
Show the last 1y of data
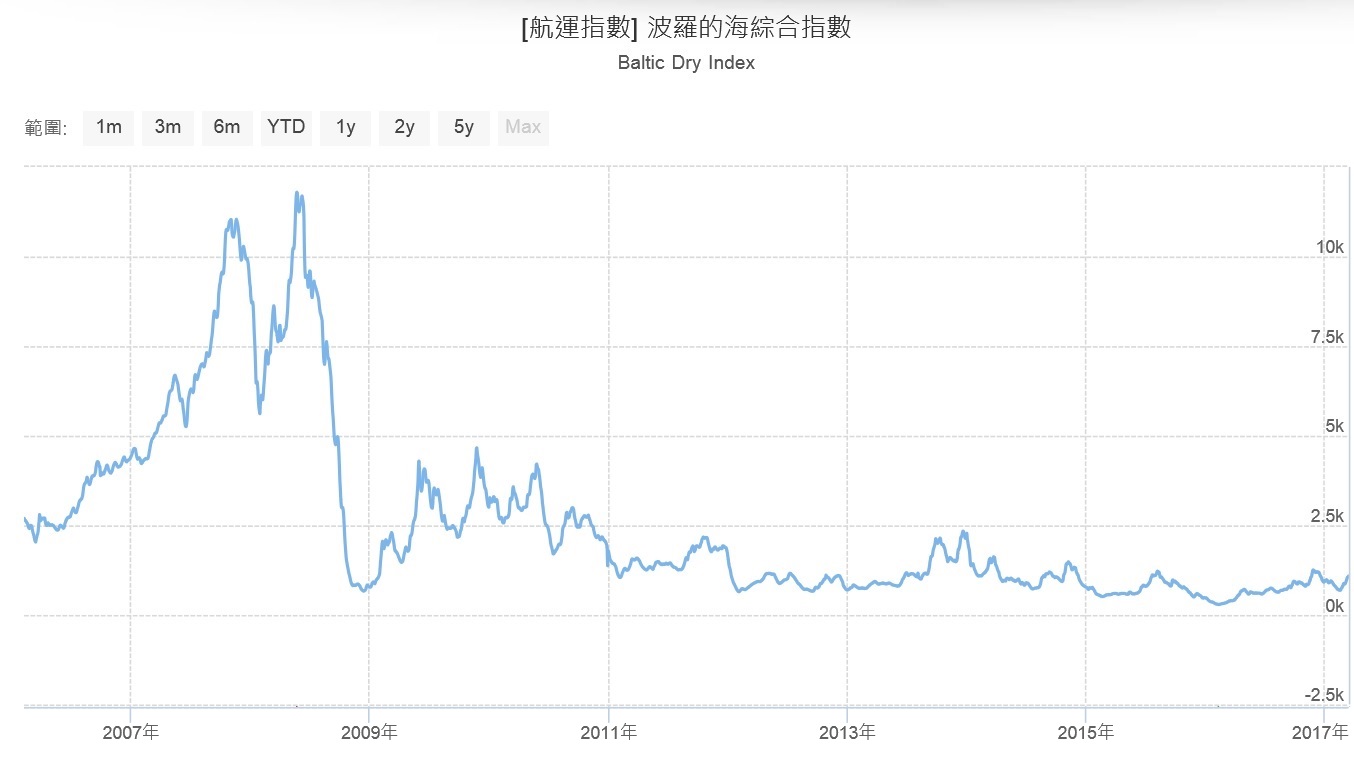[345, 127]
